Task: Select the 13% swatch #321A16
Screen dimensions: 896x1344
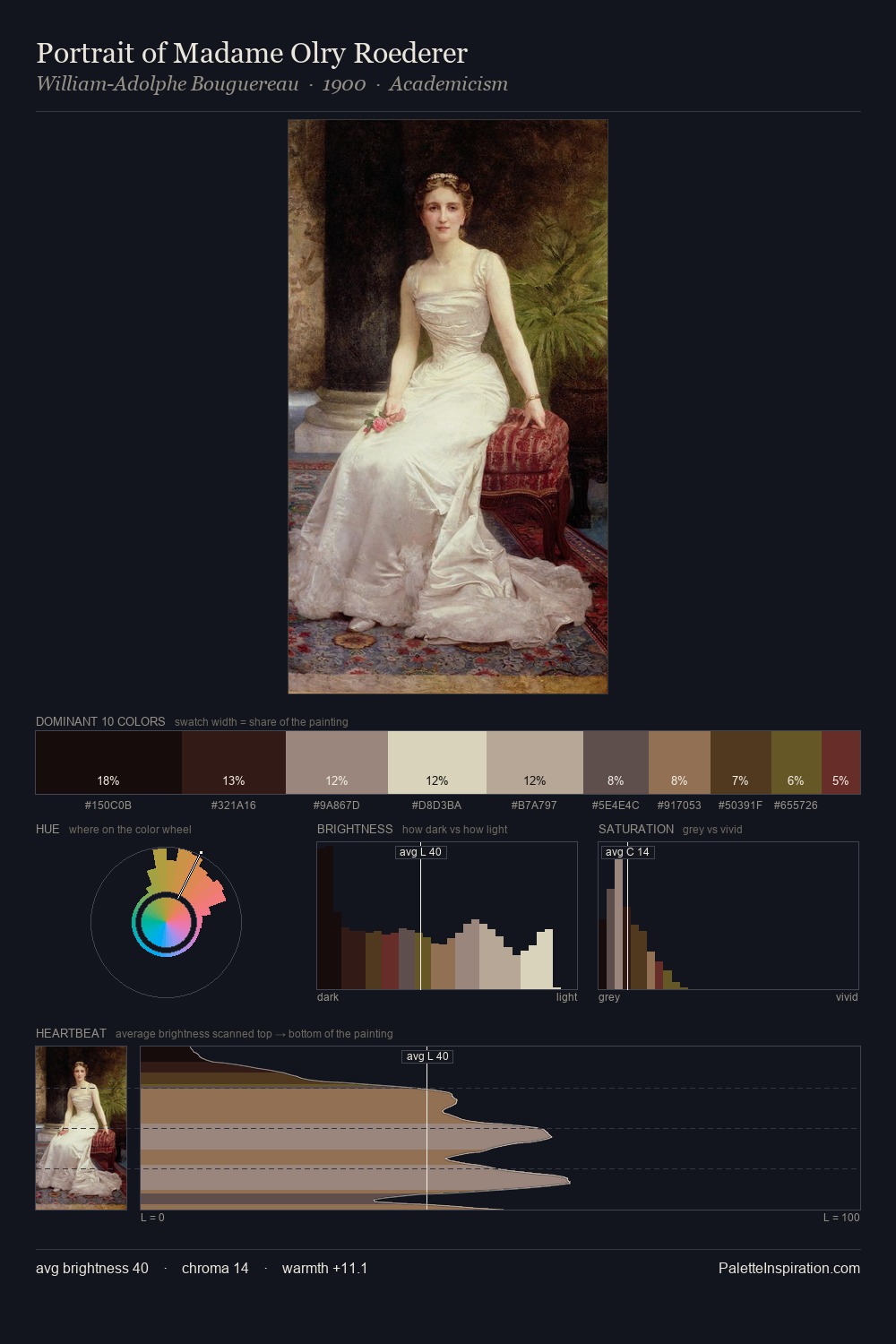Action: (234, 762)
